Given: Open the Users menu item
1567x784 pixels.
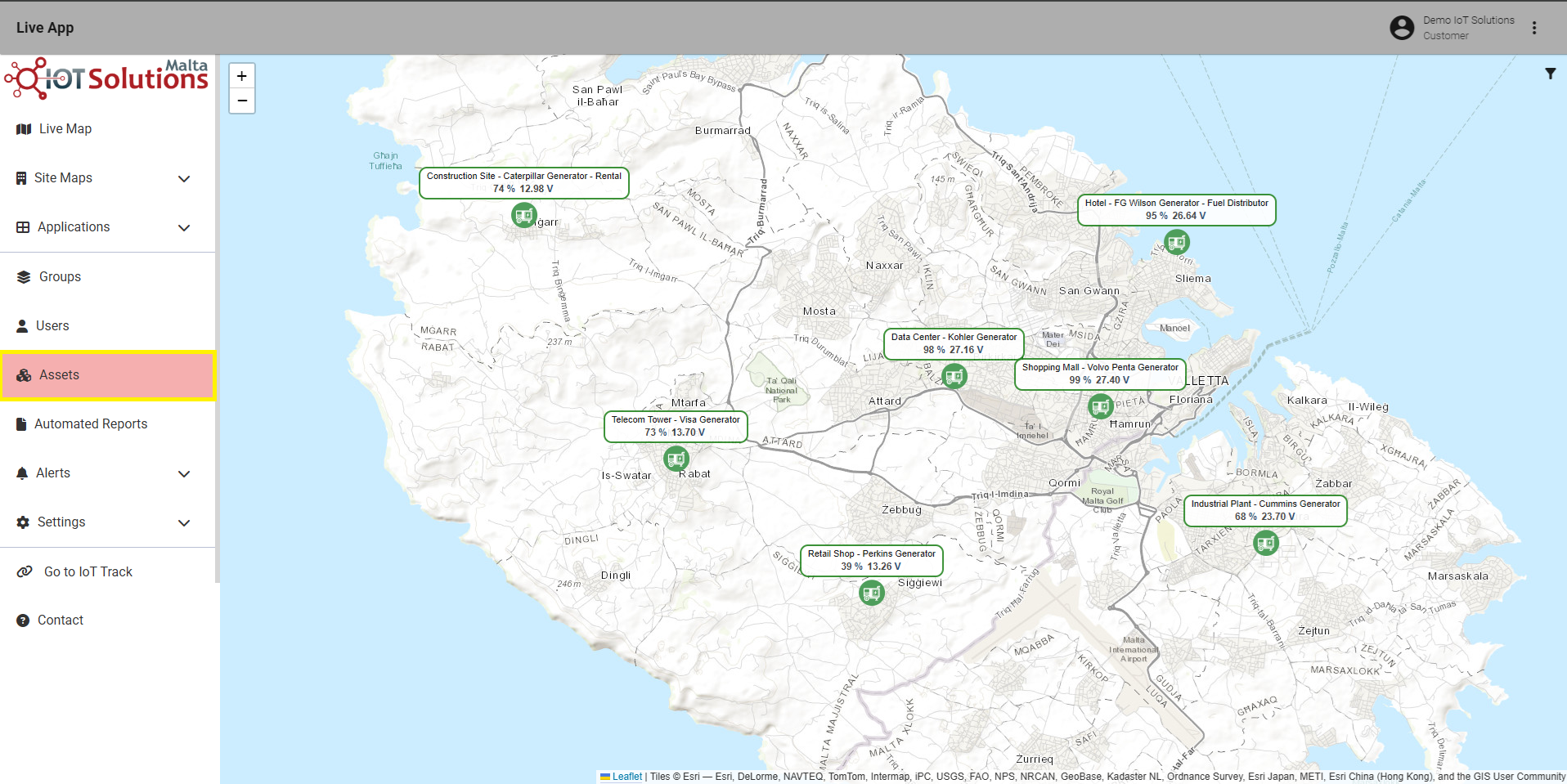Looking at the screenshot, I should click(x=108, y=326).
